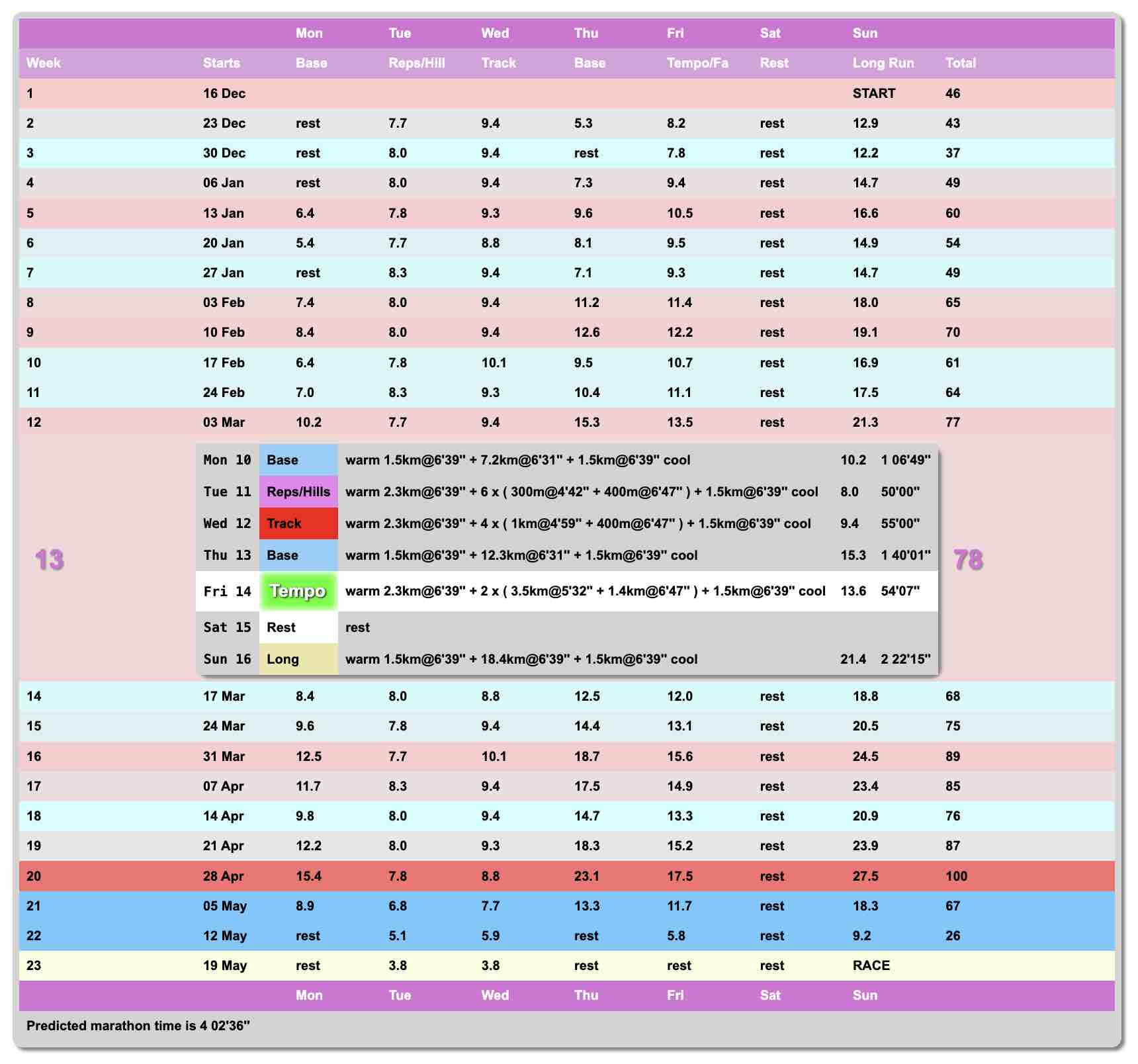This screenshot has height=1064, width=1138.
Task: Click the week 13 total of 78
Action: 968,560
